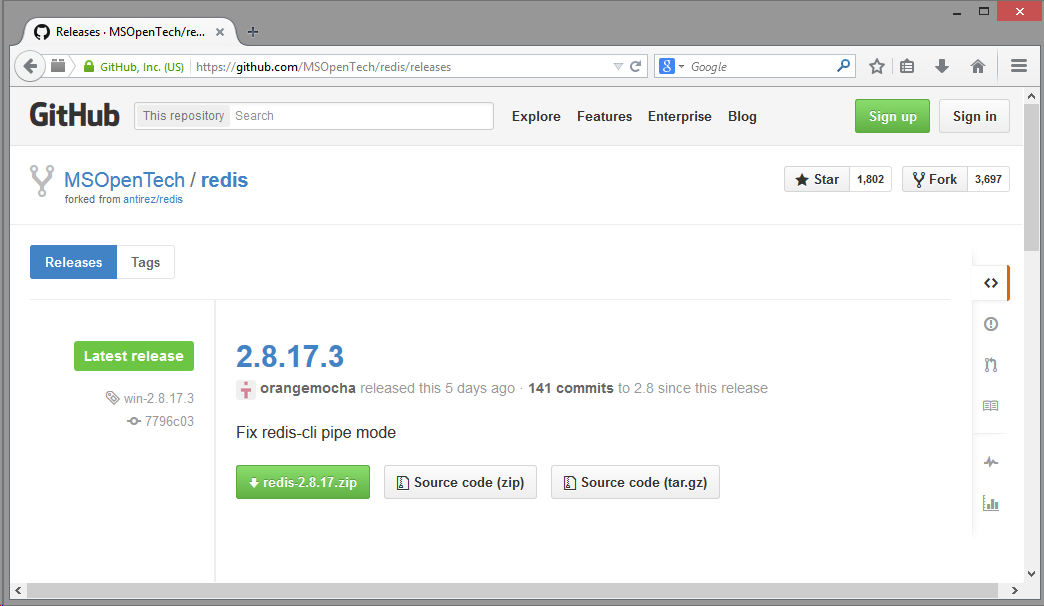Open Wiki book icon in sidebar

coord(990,406)
